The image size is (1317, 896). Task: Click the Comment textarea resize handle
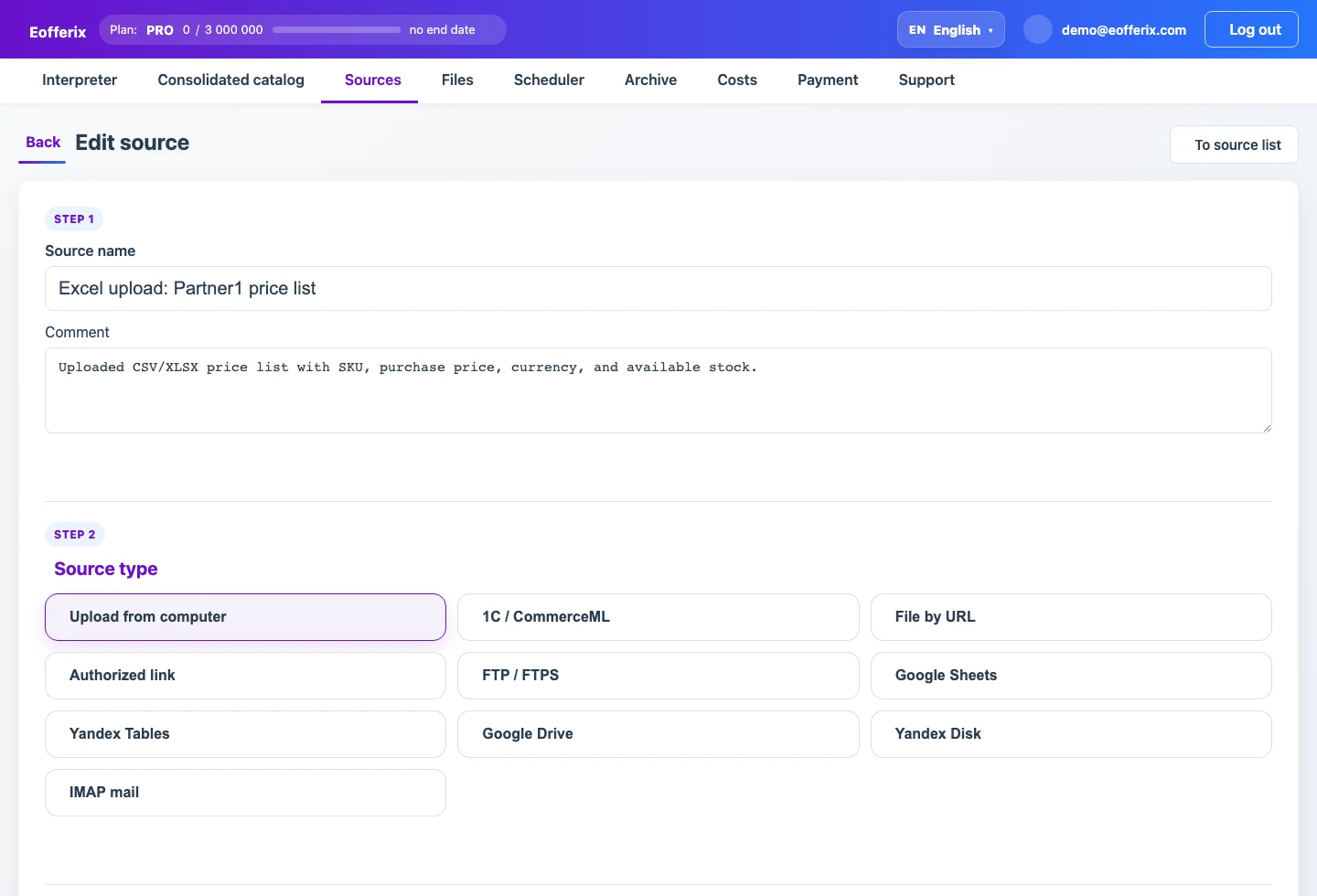(1267, 428)
